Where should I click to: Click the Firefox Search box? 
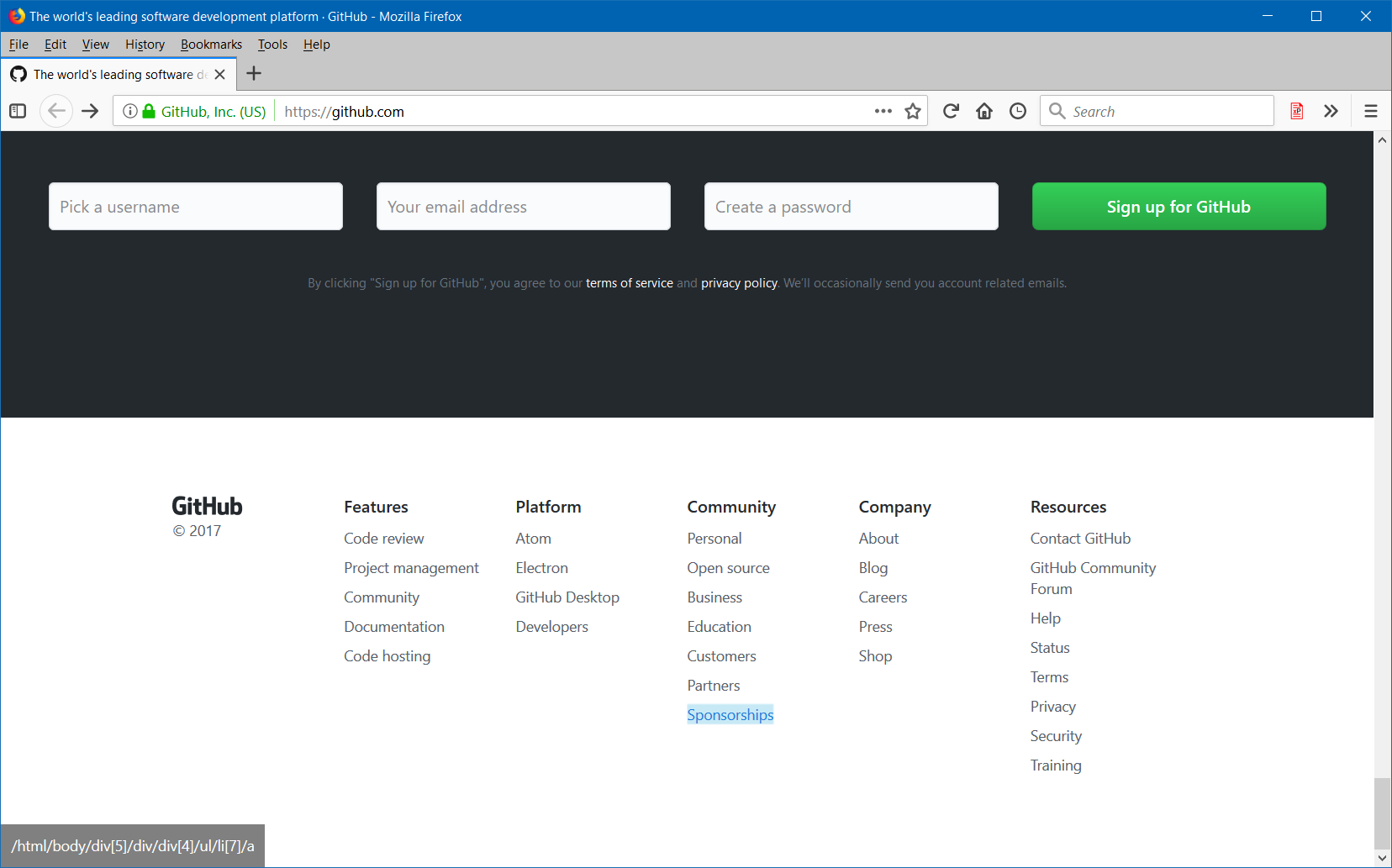tap(1157, 111)
